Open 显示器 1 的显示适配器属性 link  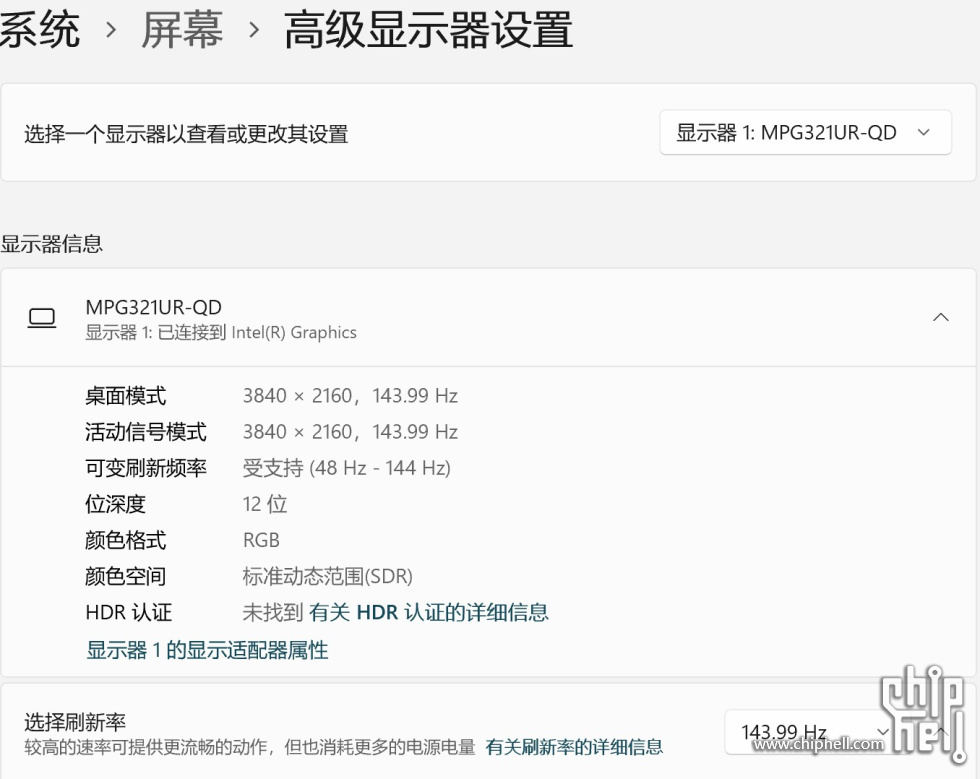pos(207,650)
